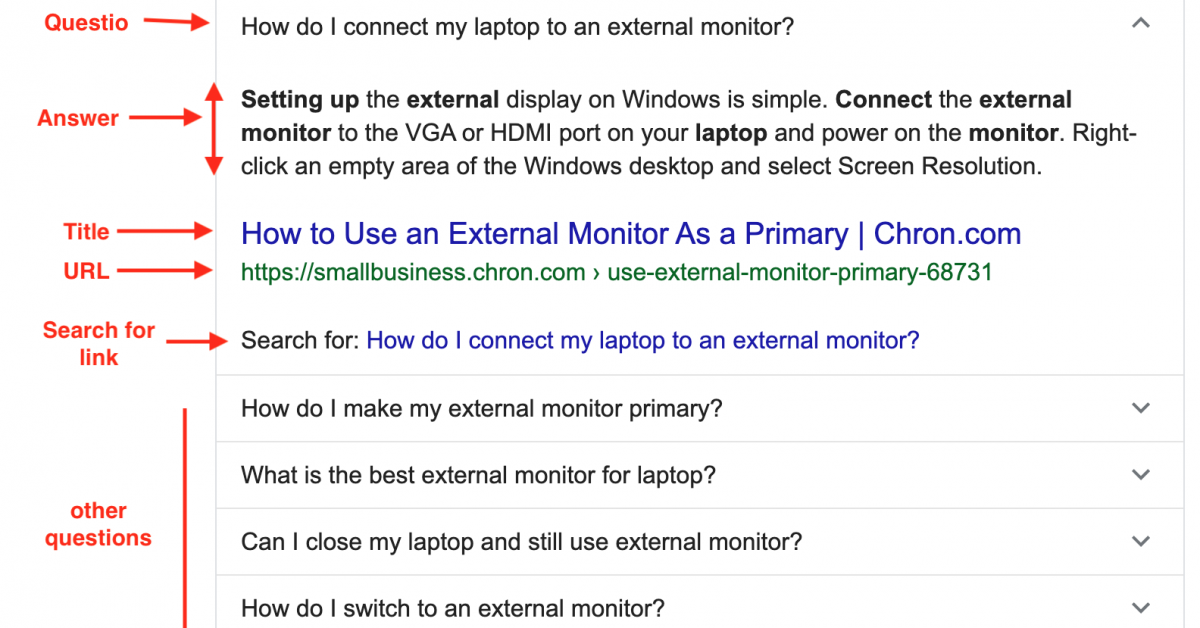Click the red "Questio" annotation label
This screenshot has width=1200, height=628.
(86, 23)
